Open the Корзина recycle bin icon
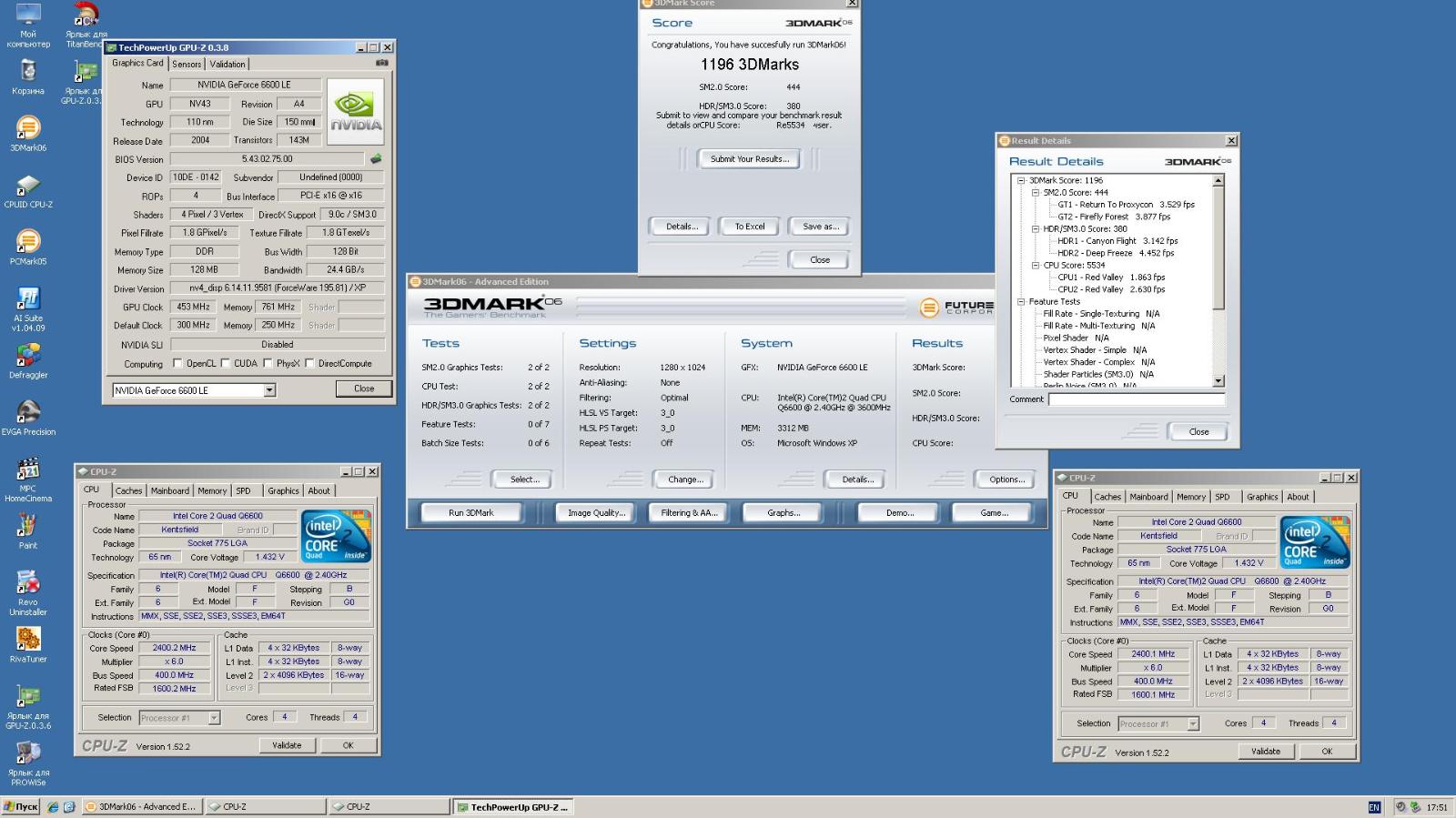1456x818 pixels. [x=28, y=77]
